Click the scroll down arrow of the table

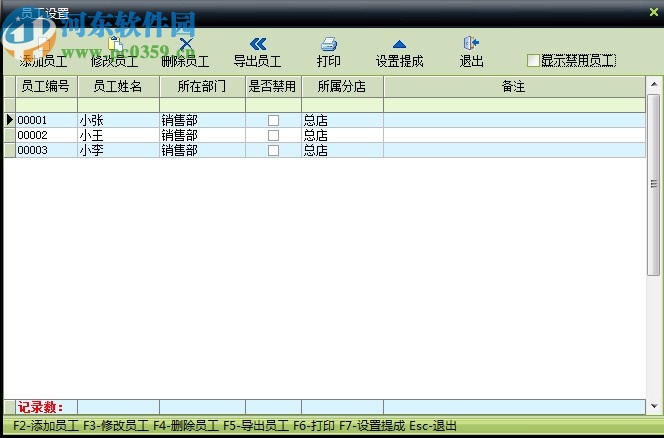[x=654, y=406]
